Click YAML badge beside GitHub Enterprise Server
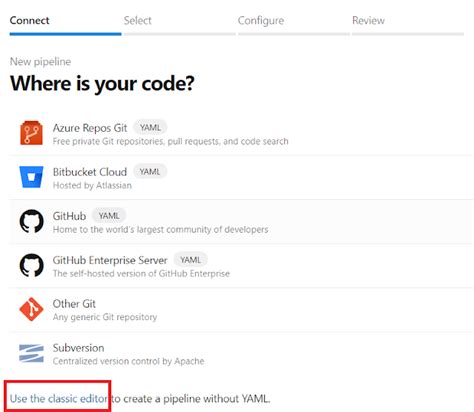 pos(191,260)
